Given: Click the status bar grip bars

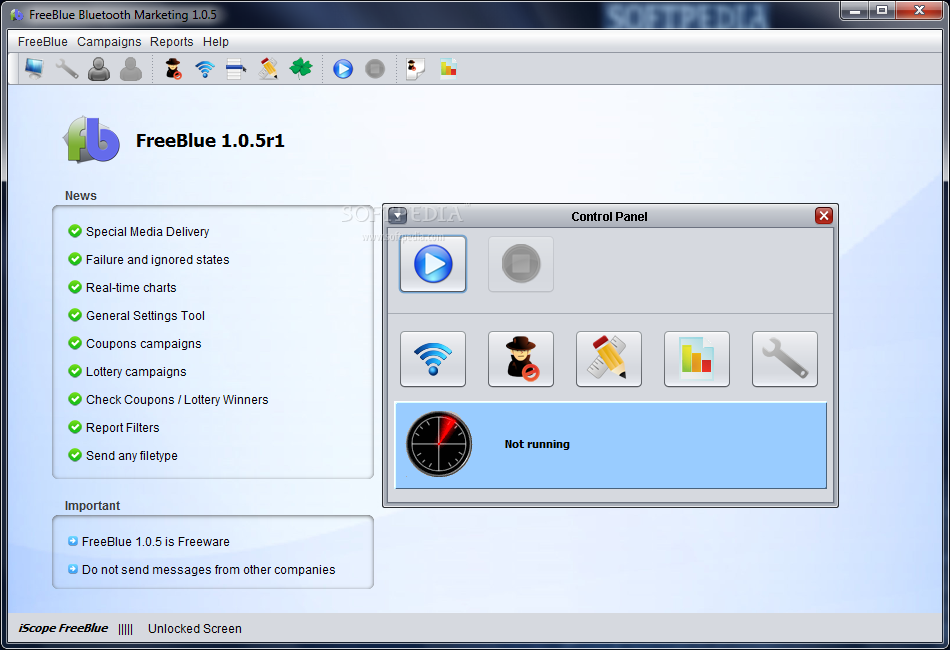Looking at the screenshot, I should pyautogui.click(x=125, y=629).
